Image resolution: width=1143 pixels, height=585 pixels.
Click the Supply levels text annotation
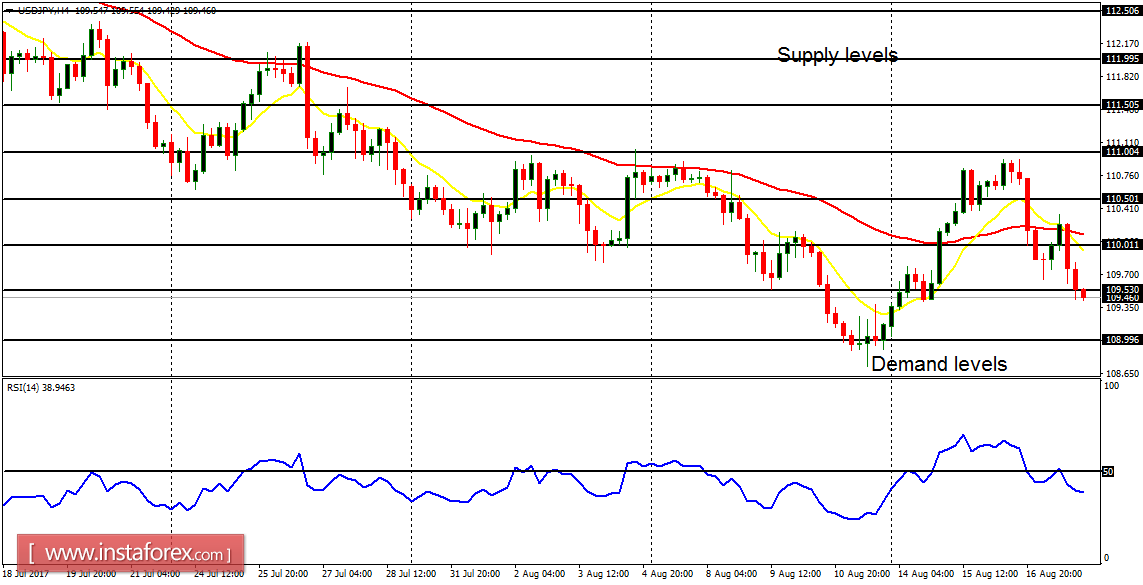pos(838,55)
